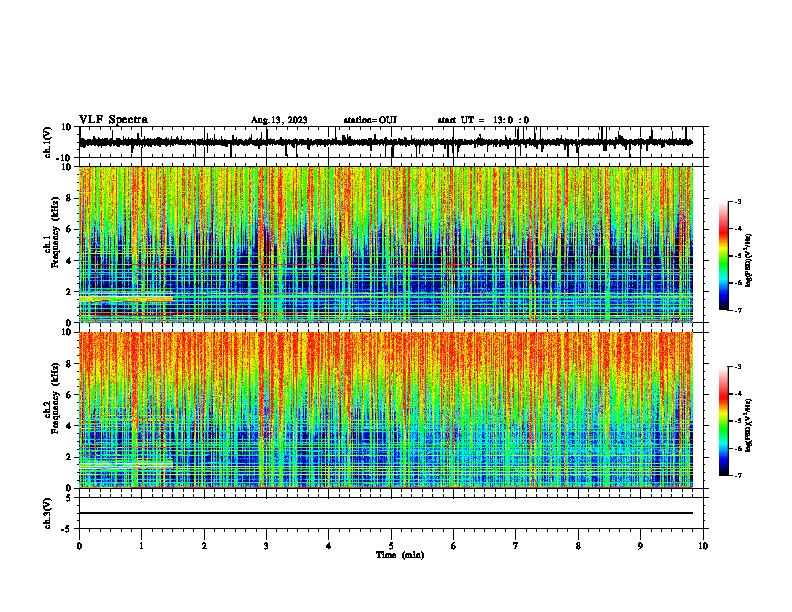This screenshot has width=792, height=612.
Task: Click inside the ch.2 frequency spectrogram
Action: tap(385, 410)
